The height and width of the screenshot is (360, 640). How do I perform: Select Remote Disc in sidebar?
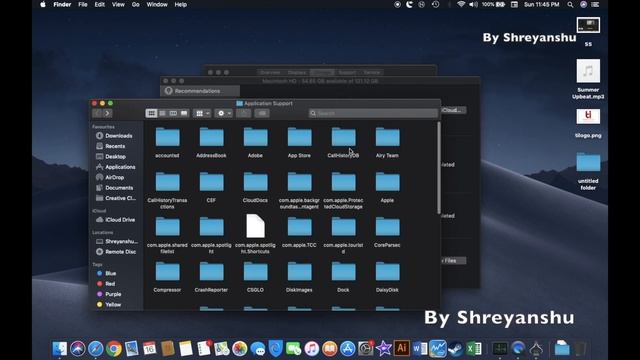tap(116, 252)
